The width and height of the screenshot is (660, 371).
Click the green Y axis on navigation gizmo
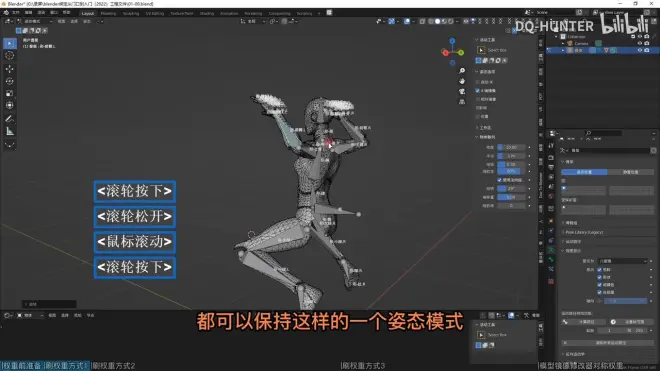click(461, 52)
